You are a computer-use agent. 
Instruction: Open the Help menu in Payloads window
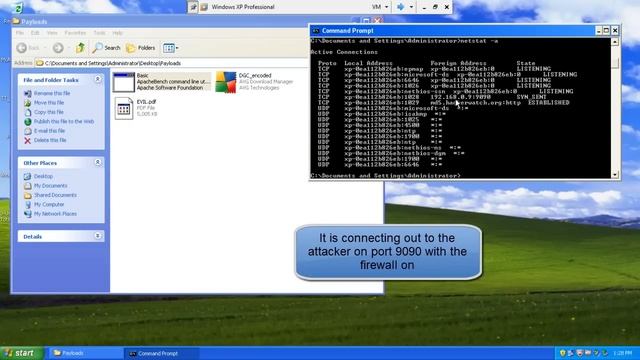pos(118,33)
